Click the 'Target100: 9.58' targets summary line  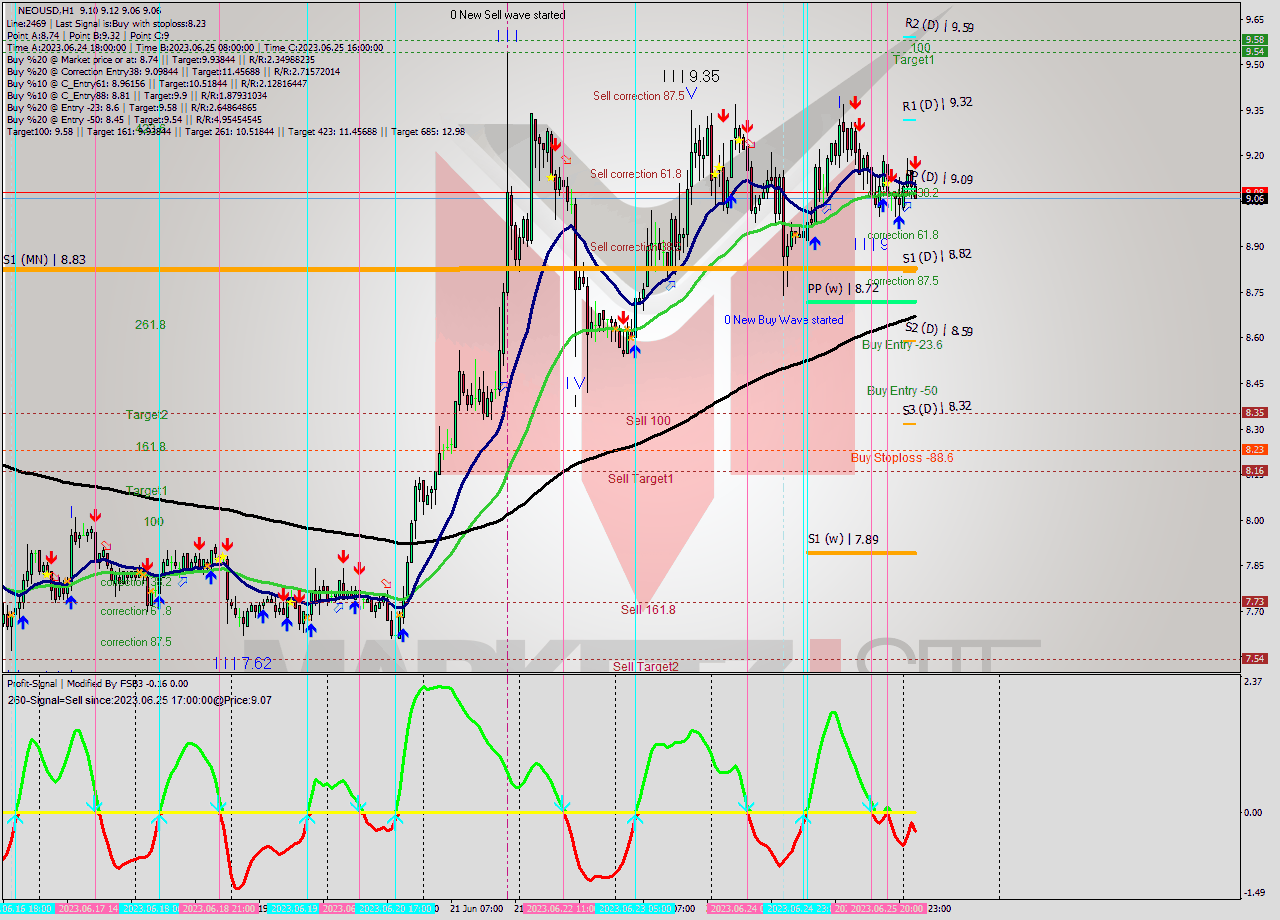235,132
